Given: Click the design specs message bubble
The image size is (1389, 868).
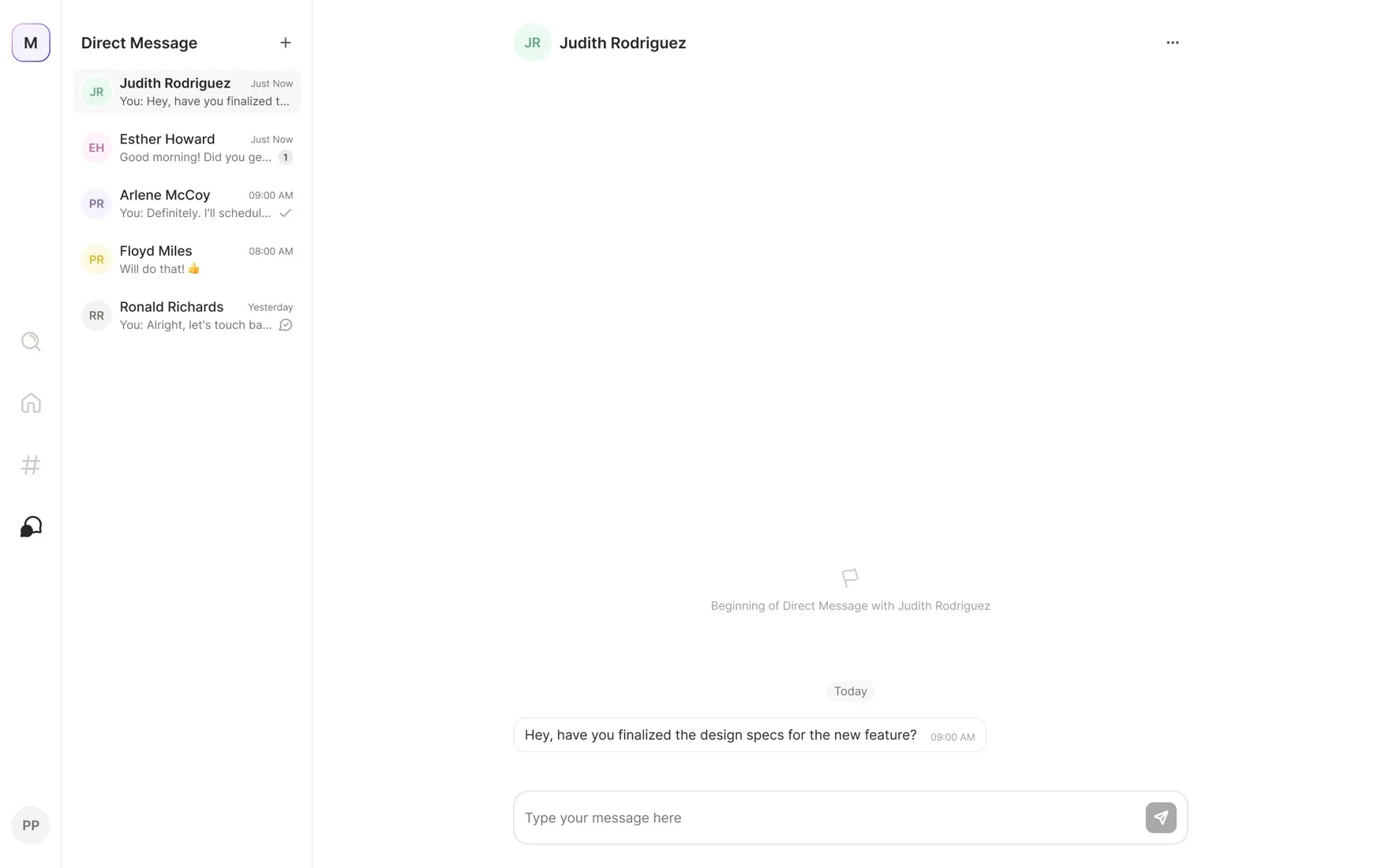Looking at the screenshot, I should pos(750,735).
